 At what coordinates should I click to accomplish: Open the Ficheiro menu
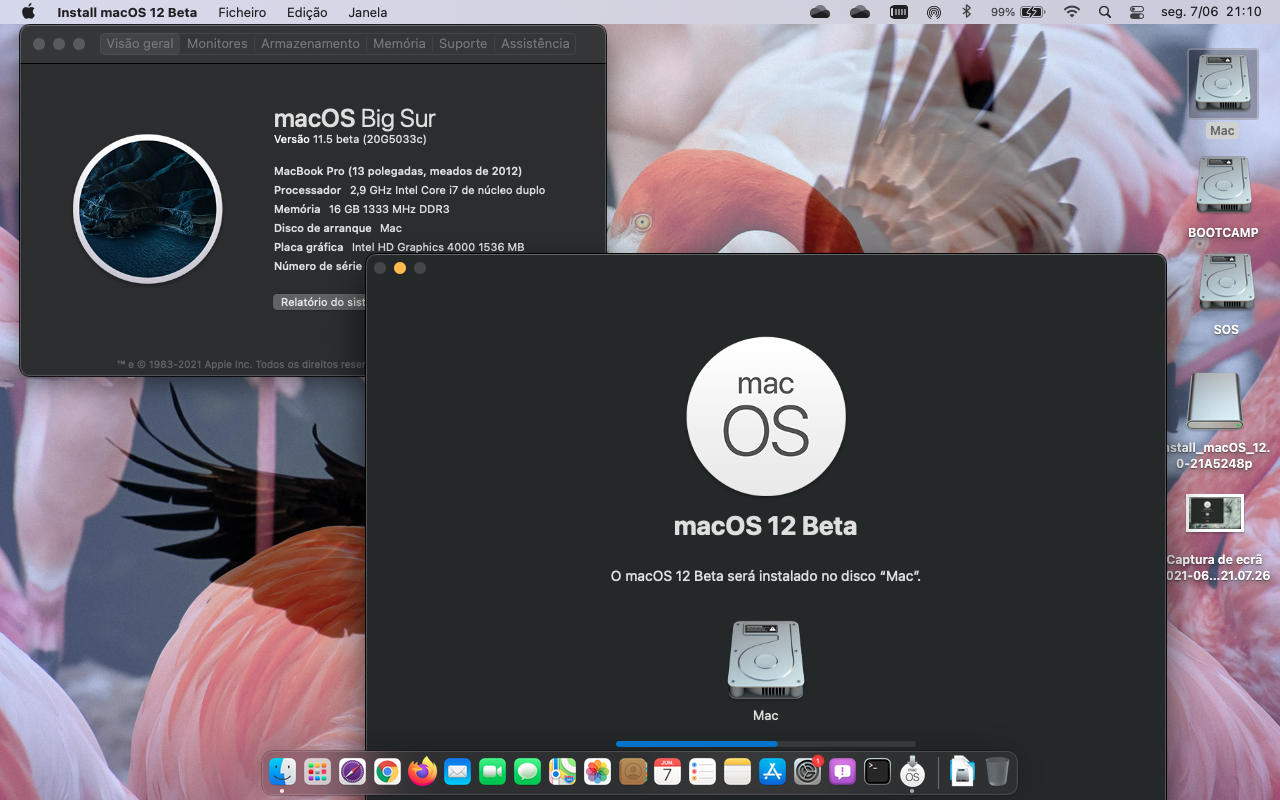[x=242, y=12]
